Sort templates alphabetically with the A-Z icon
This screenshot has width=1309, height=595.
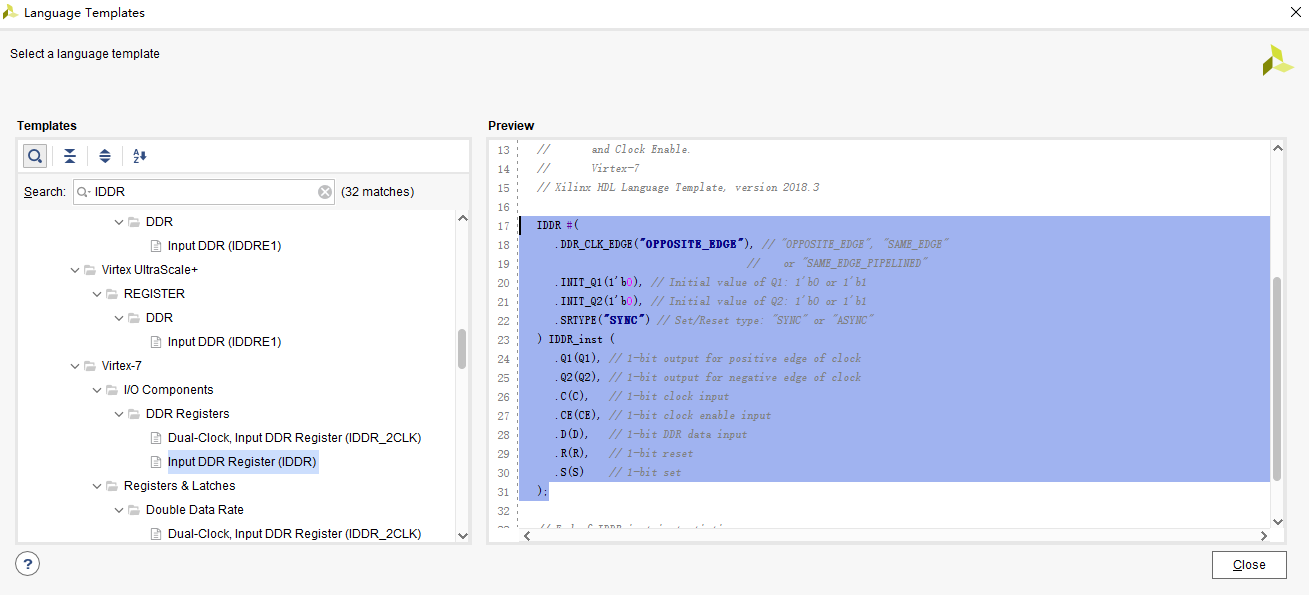(x=140, y=156)
